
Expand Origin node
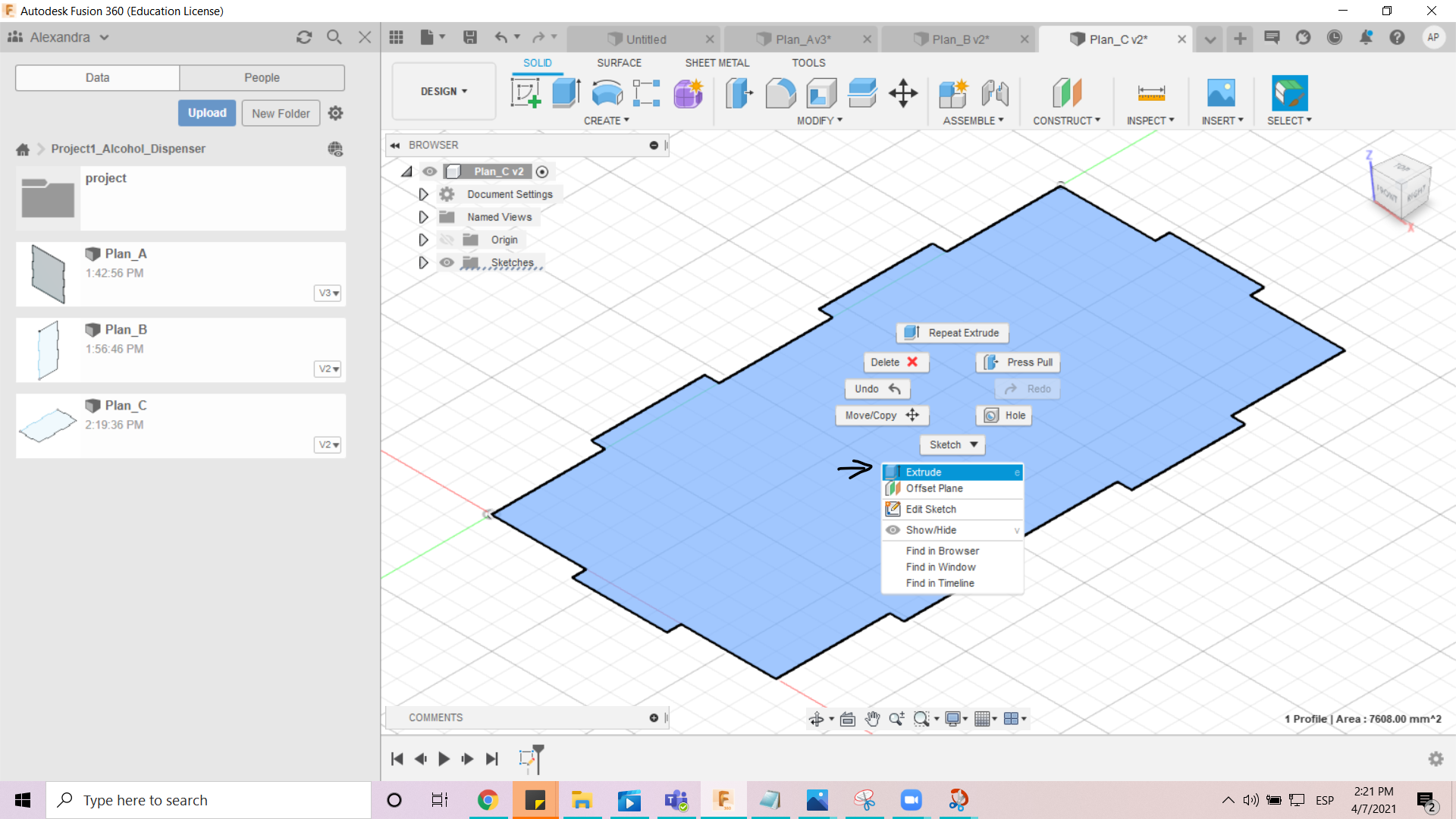(423, 240)
